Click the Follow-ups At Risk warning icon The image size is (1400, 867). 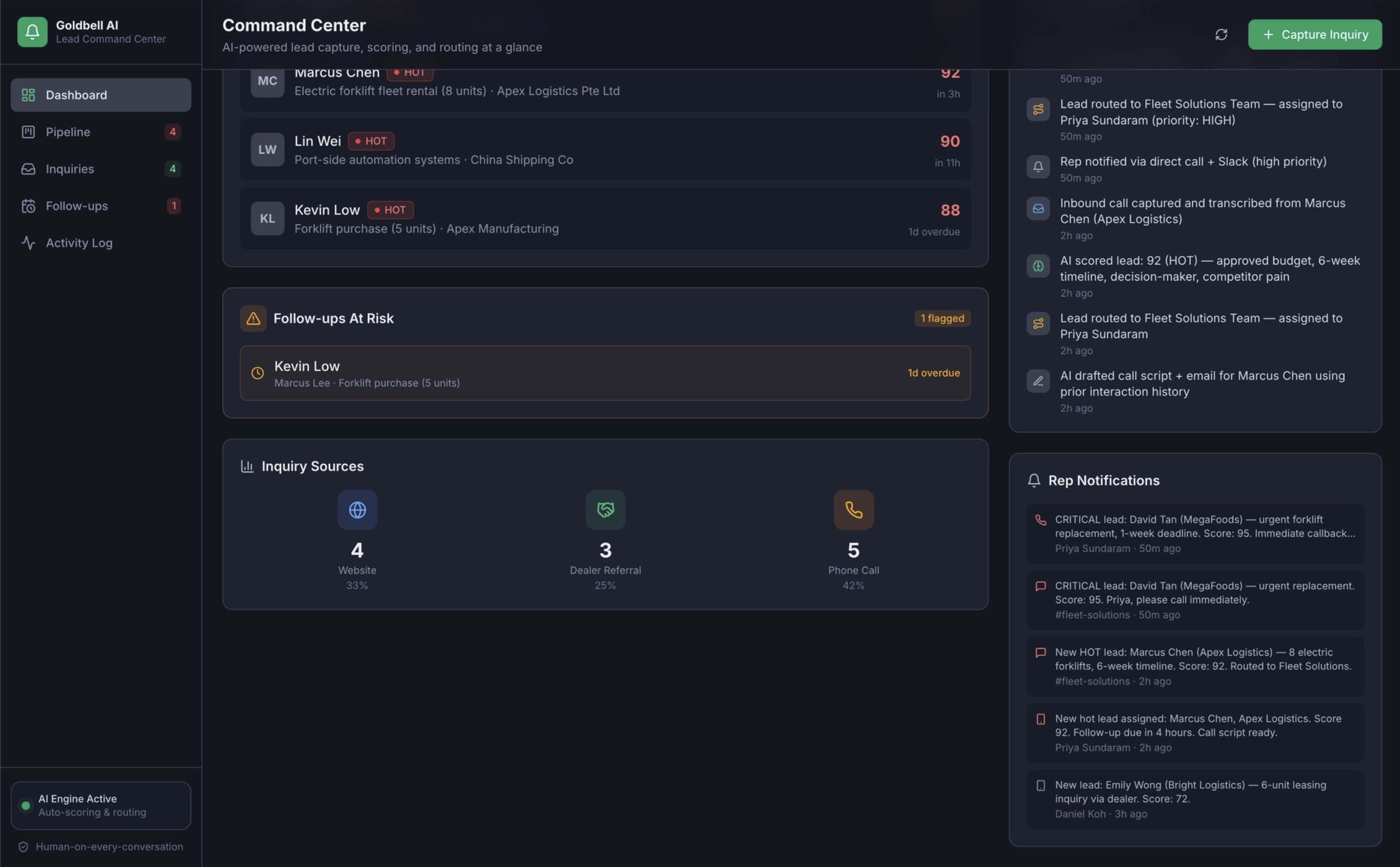253,318
